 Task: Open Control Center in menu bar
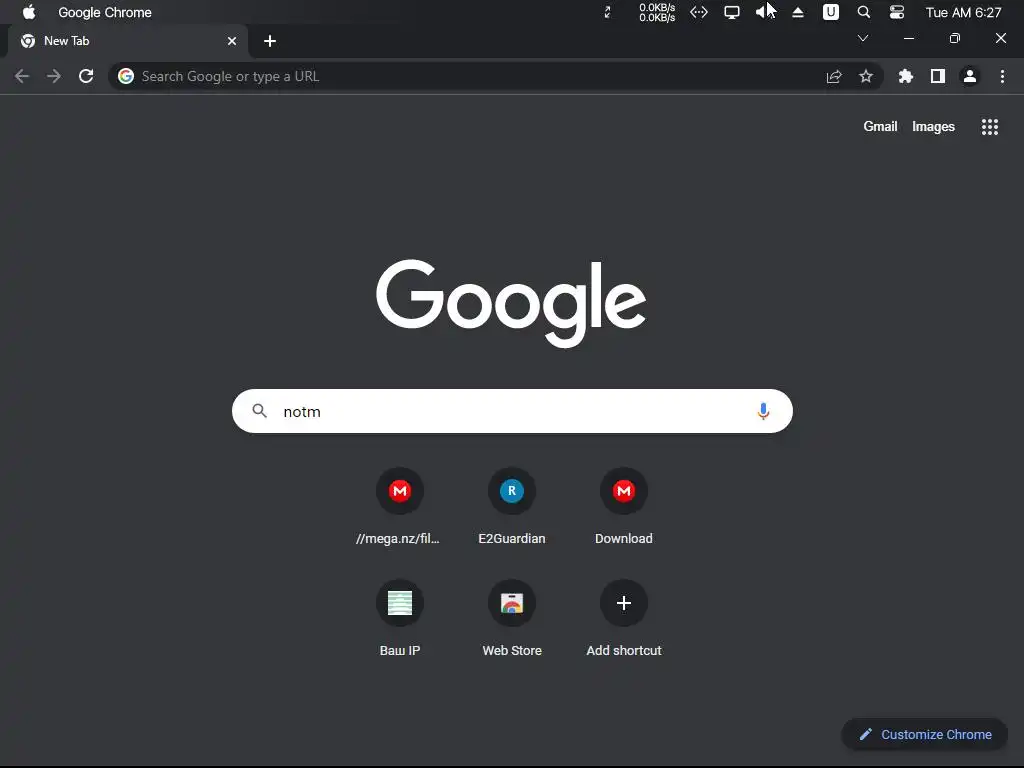[x=897, y=12]
